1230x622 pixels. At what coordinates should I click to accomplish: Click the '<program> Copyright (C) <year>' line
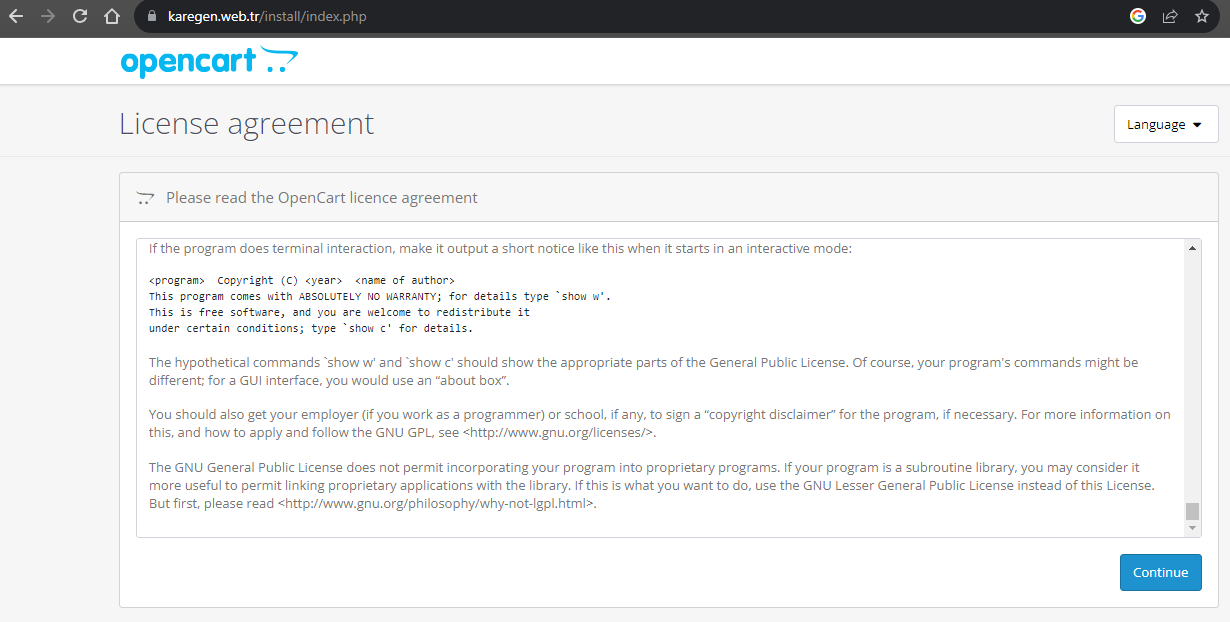[x=302, y=281]
